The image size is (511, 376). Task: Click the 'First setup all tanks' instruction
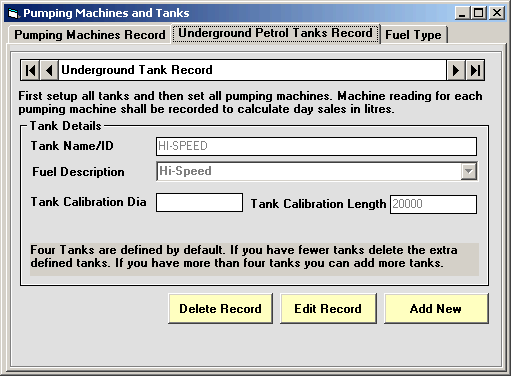[250, 103]
